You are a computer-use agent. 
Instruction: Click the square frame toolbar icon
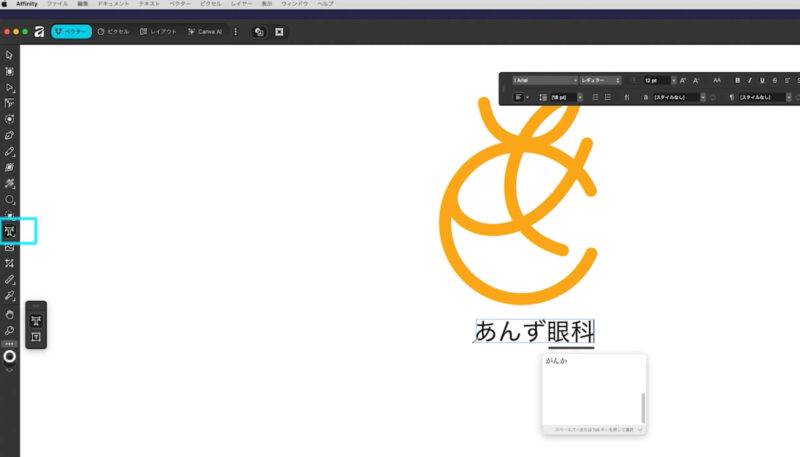point(279,32)
